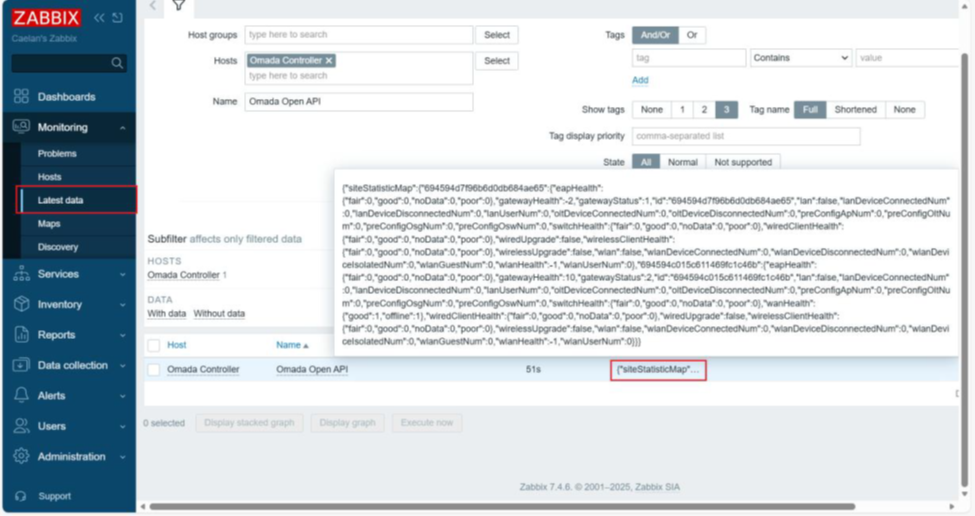
Task: Click the filter funnel icon
Action: (178, 6)
